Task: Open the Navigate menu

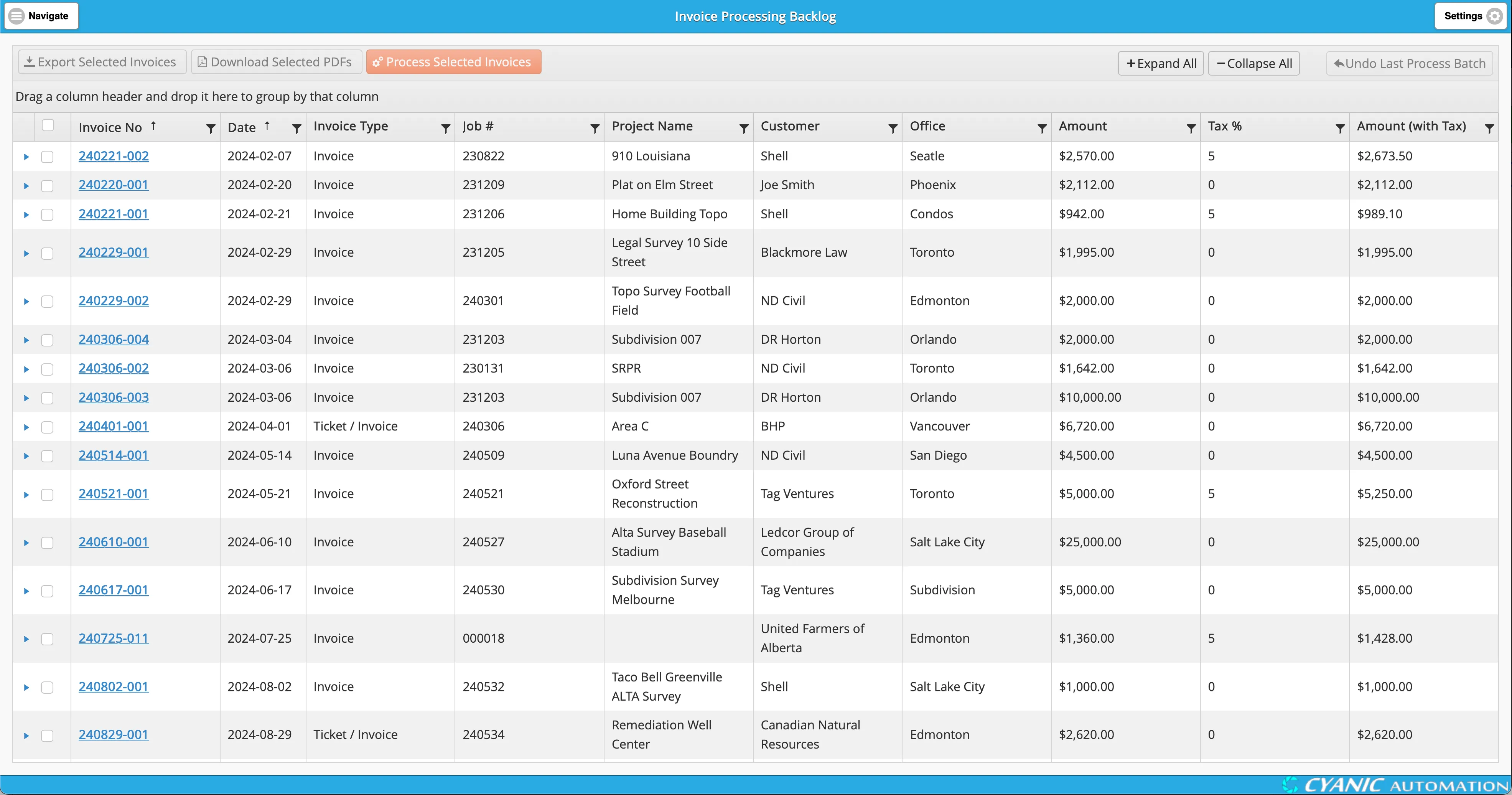Action: tap(47, 15)
